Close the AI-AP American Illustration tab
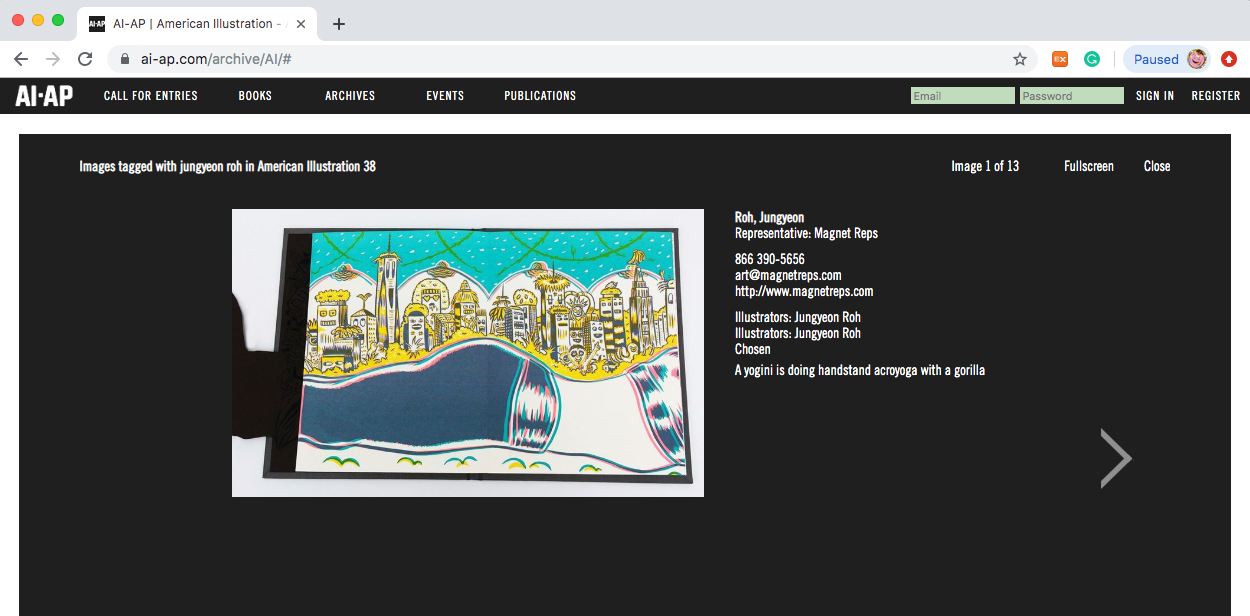Screen dimensions: 1250x616 tap(301, 24)
